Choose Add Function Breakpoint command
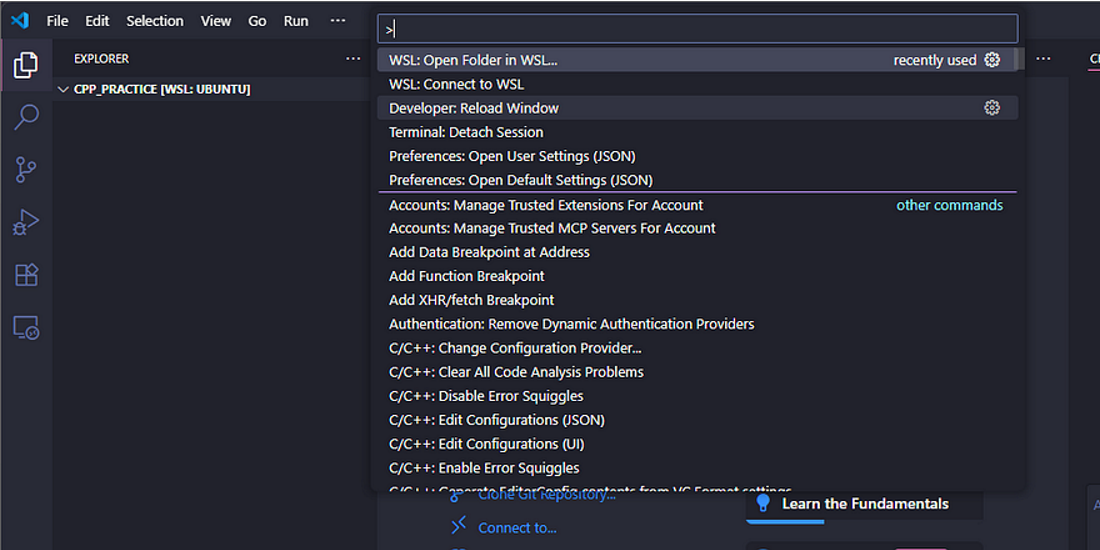This screenshot has width=1100, height=550. 697,276
